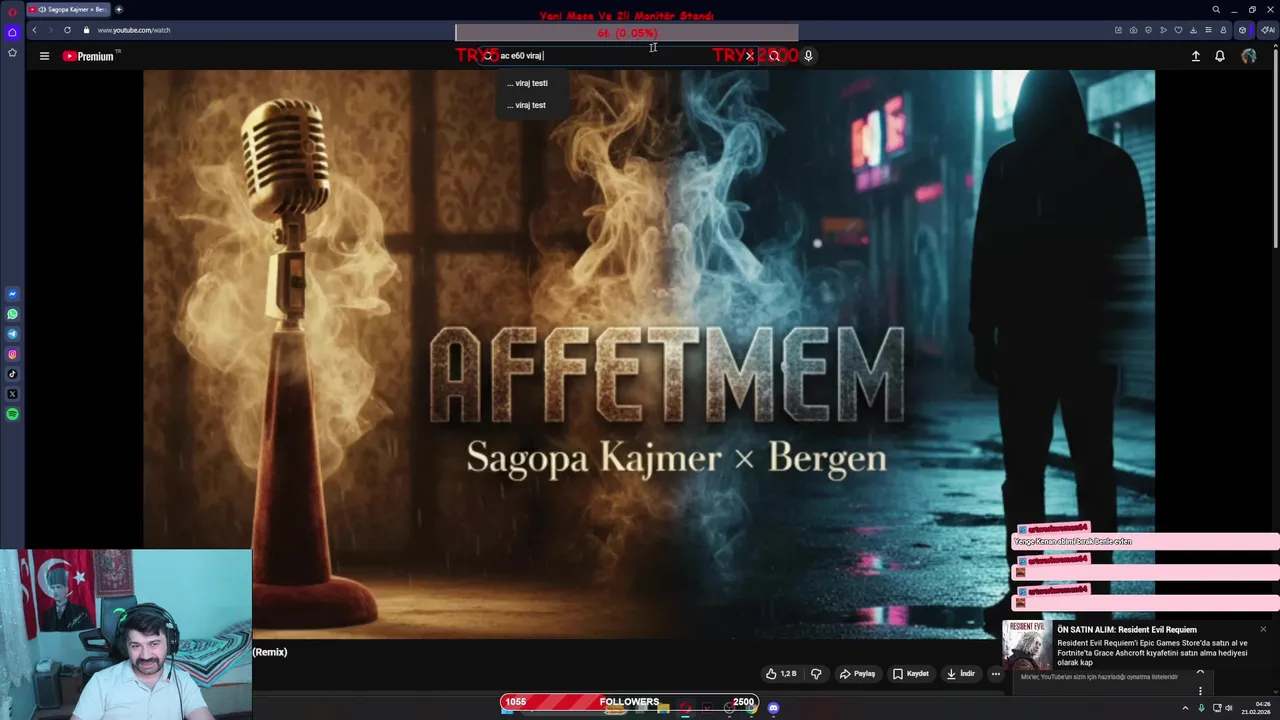Click the YouTube search input field
The image size is (1280, 720).
click(x=620, y=56)
